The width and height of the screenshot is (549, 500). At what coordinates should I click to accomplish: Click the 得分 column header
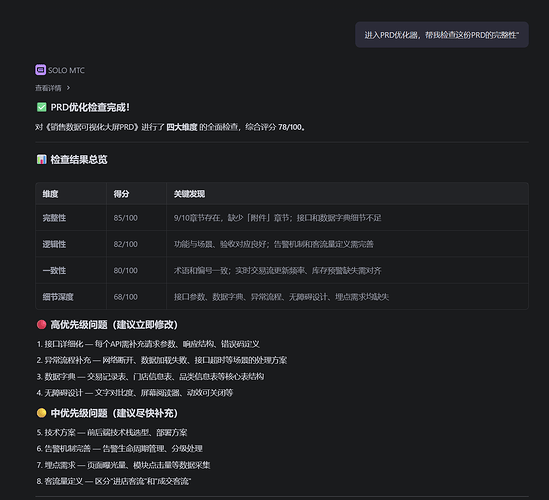click(x=121, y=194)
